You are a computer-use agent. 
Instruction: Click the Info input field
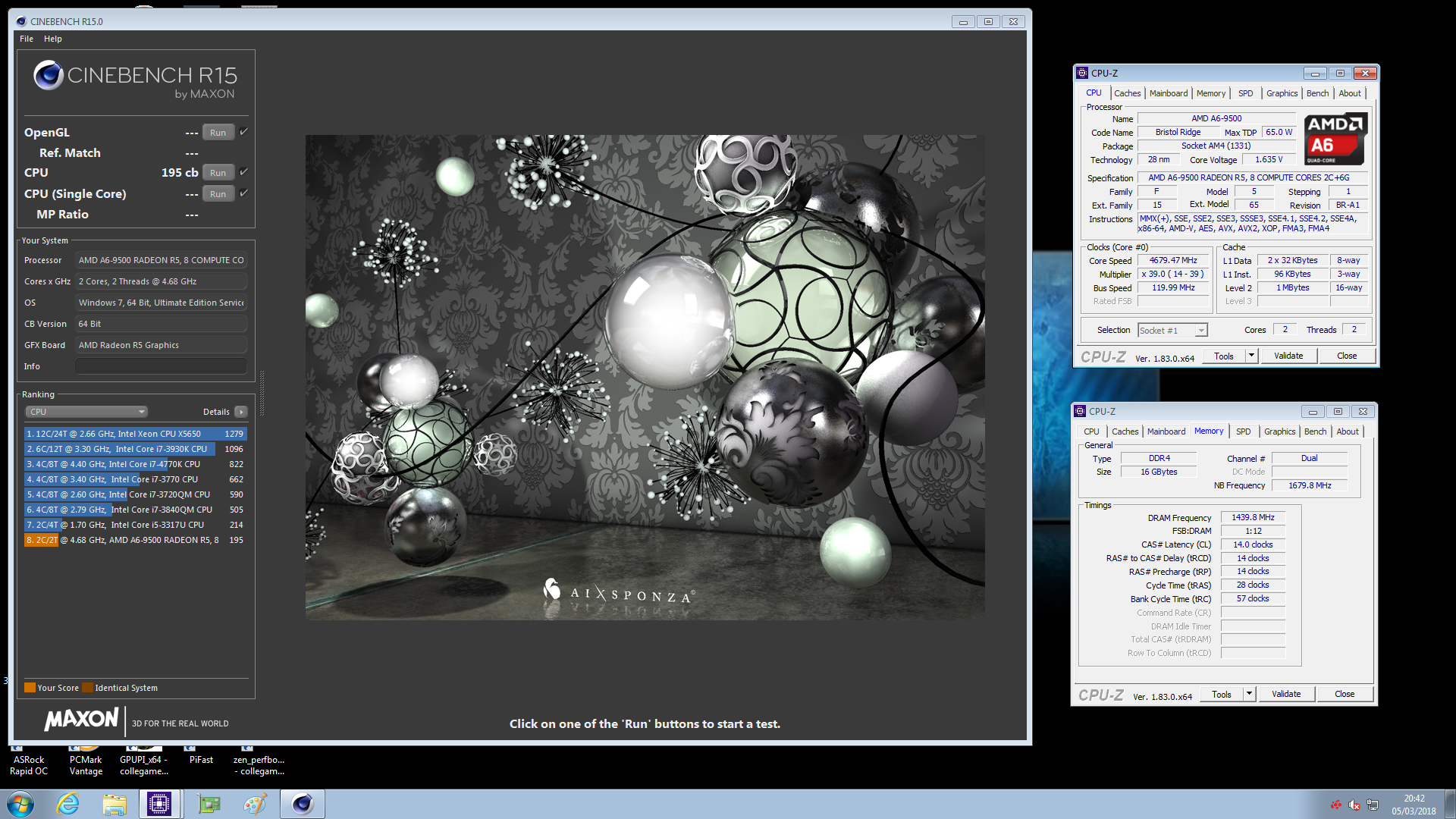[161, 366]
